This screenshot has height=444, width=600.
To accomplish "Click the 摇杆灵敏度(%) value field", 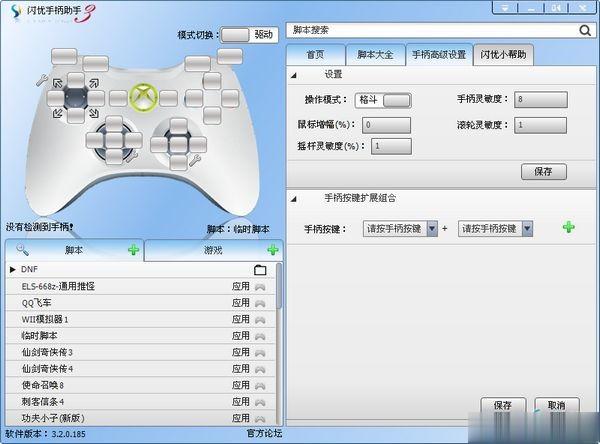I will coord(391,146).
